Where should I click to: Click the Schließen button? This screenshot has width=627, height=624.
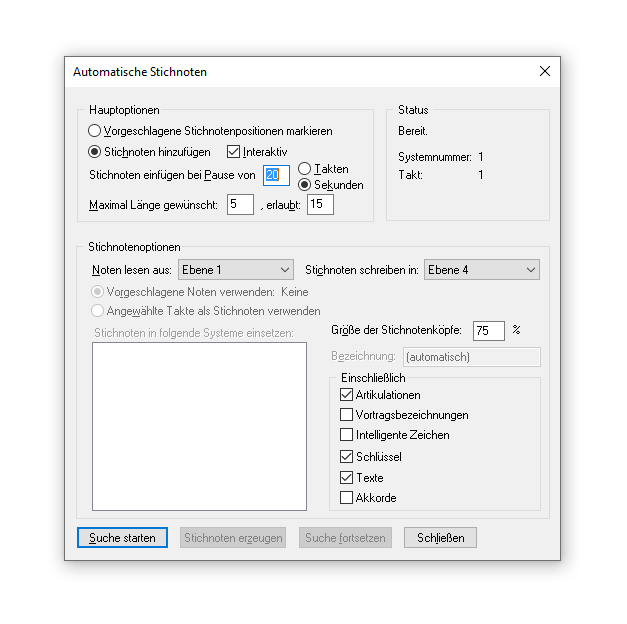[x=440, y=538]
